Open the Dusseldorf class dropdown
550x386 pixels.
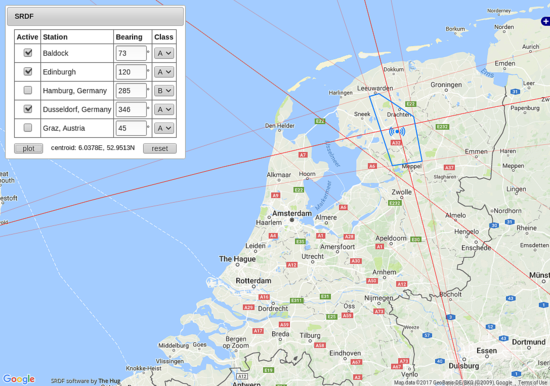pos(164,109)
